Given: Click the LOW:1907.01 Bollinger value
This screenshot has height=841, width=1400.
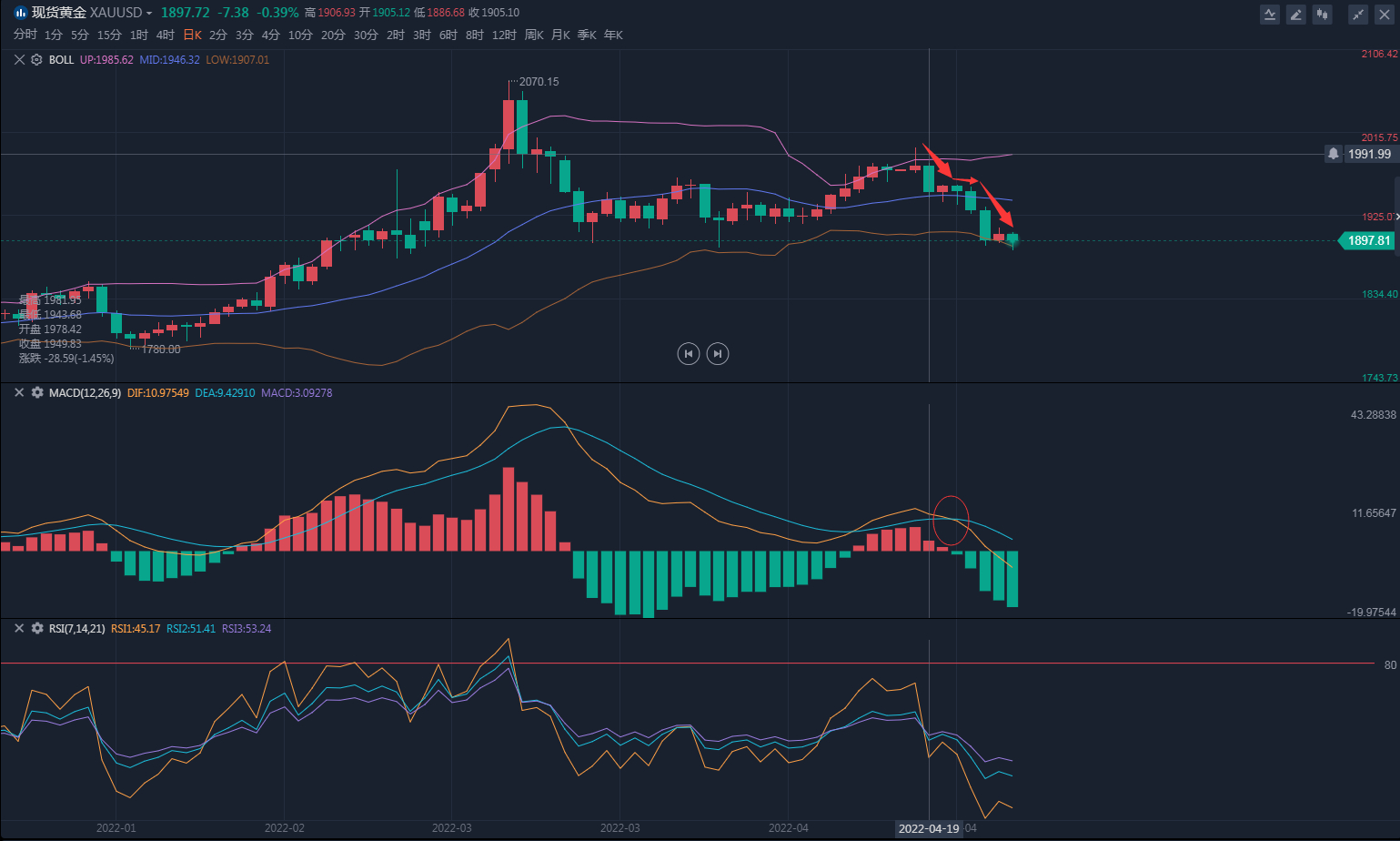Looking at the screenshot, I should click(x=237, y=59).
